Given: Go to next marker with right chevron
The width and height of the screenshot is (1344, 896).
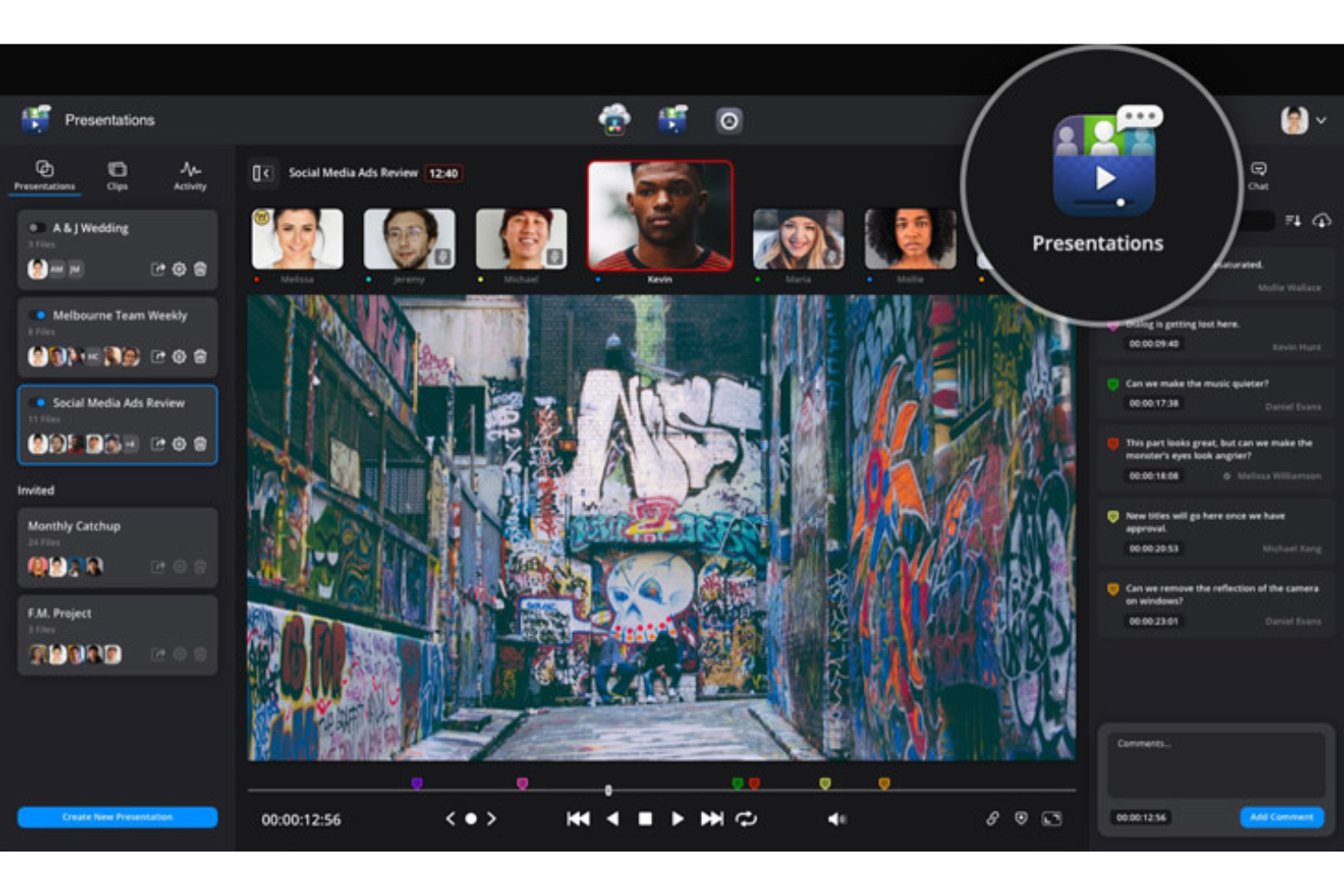Looking at the screenshot, I should click(x=491, y=819).
